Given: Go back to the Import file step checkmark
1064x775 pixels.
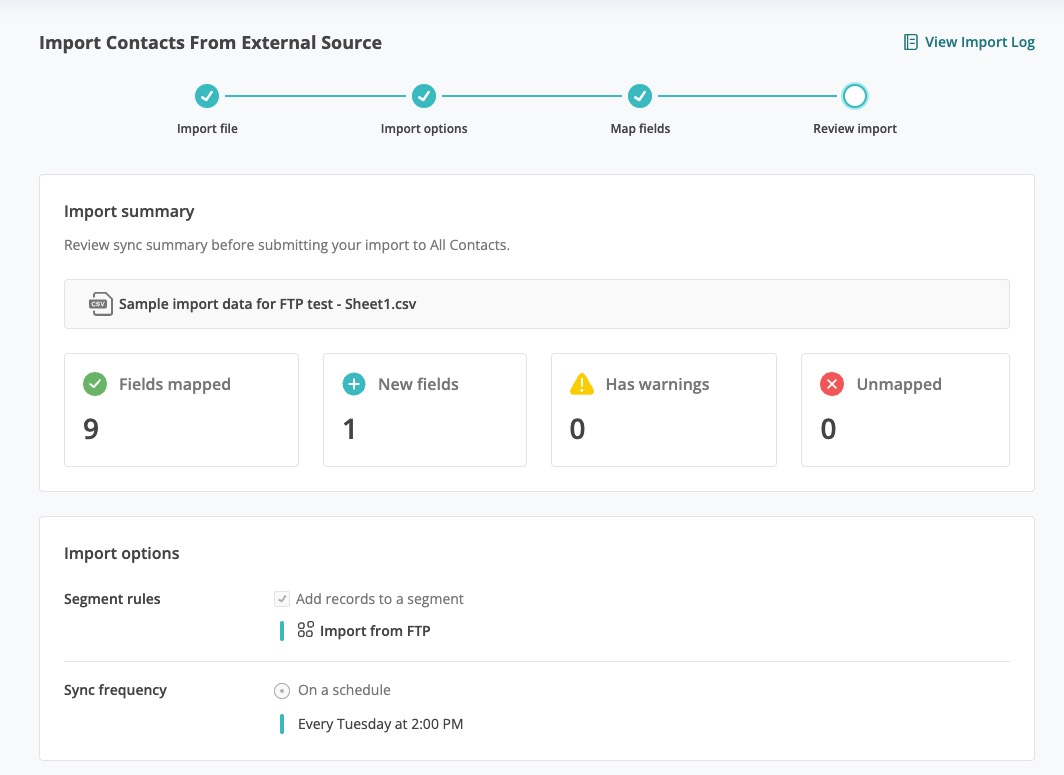Looking at the screenshot, I should (x=207, y=96).
